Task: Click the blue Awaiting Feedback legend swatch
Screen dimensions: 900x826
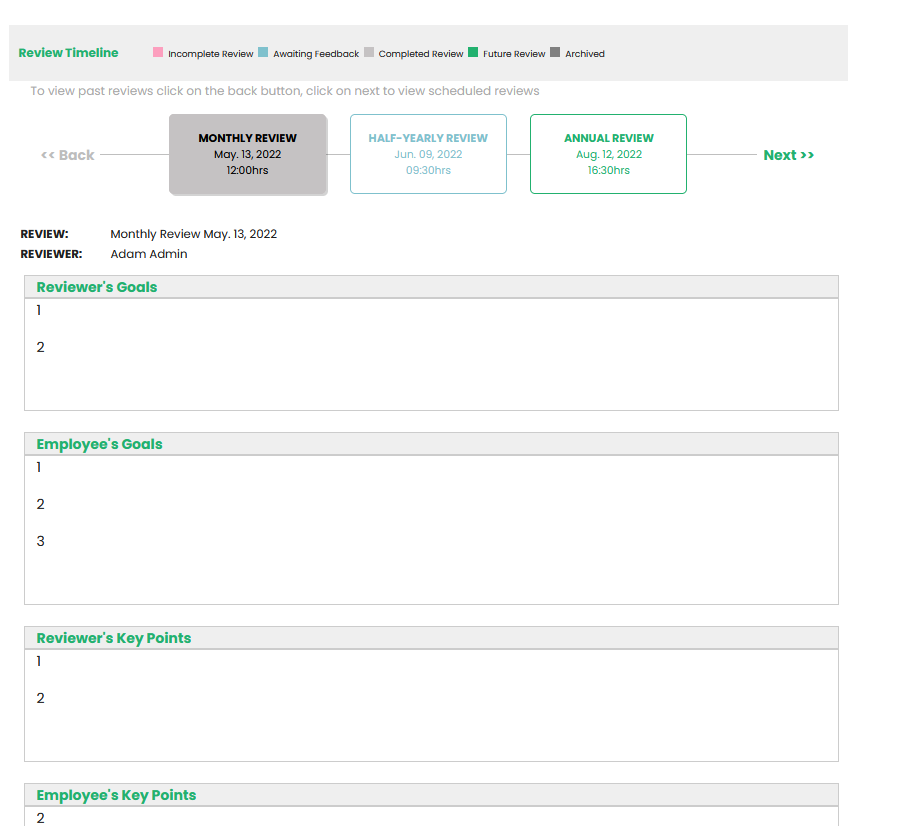Action: pyautogui.click(x=263, y=52)
